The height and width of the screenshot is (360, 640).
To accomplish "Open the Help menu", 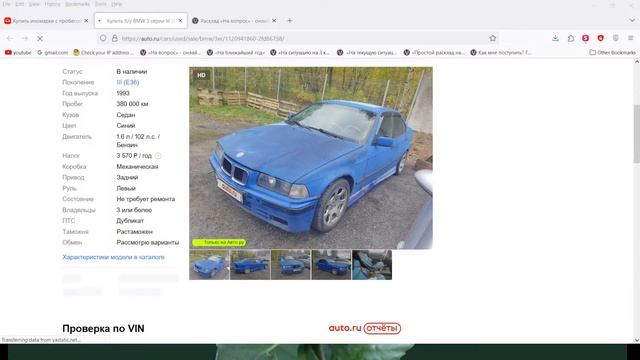I will point(116,4).
